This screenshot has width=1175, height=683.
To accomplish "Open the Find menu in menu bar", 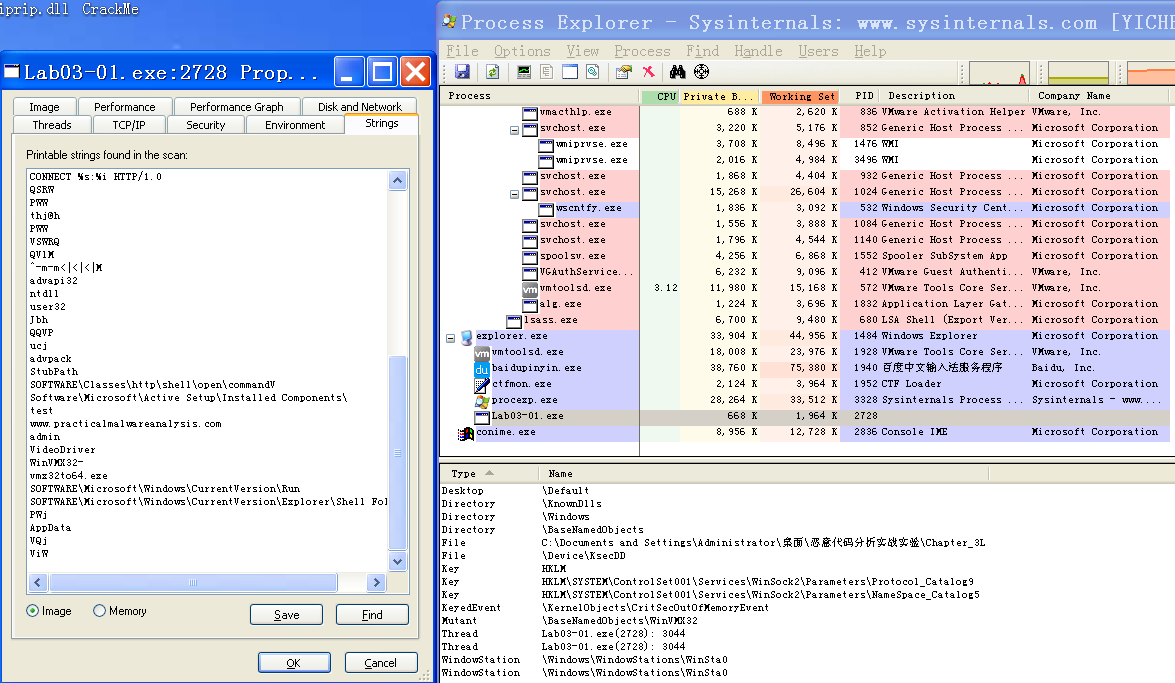I will pyautogui.click(x=703, y=51).
